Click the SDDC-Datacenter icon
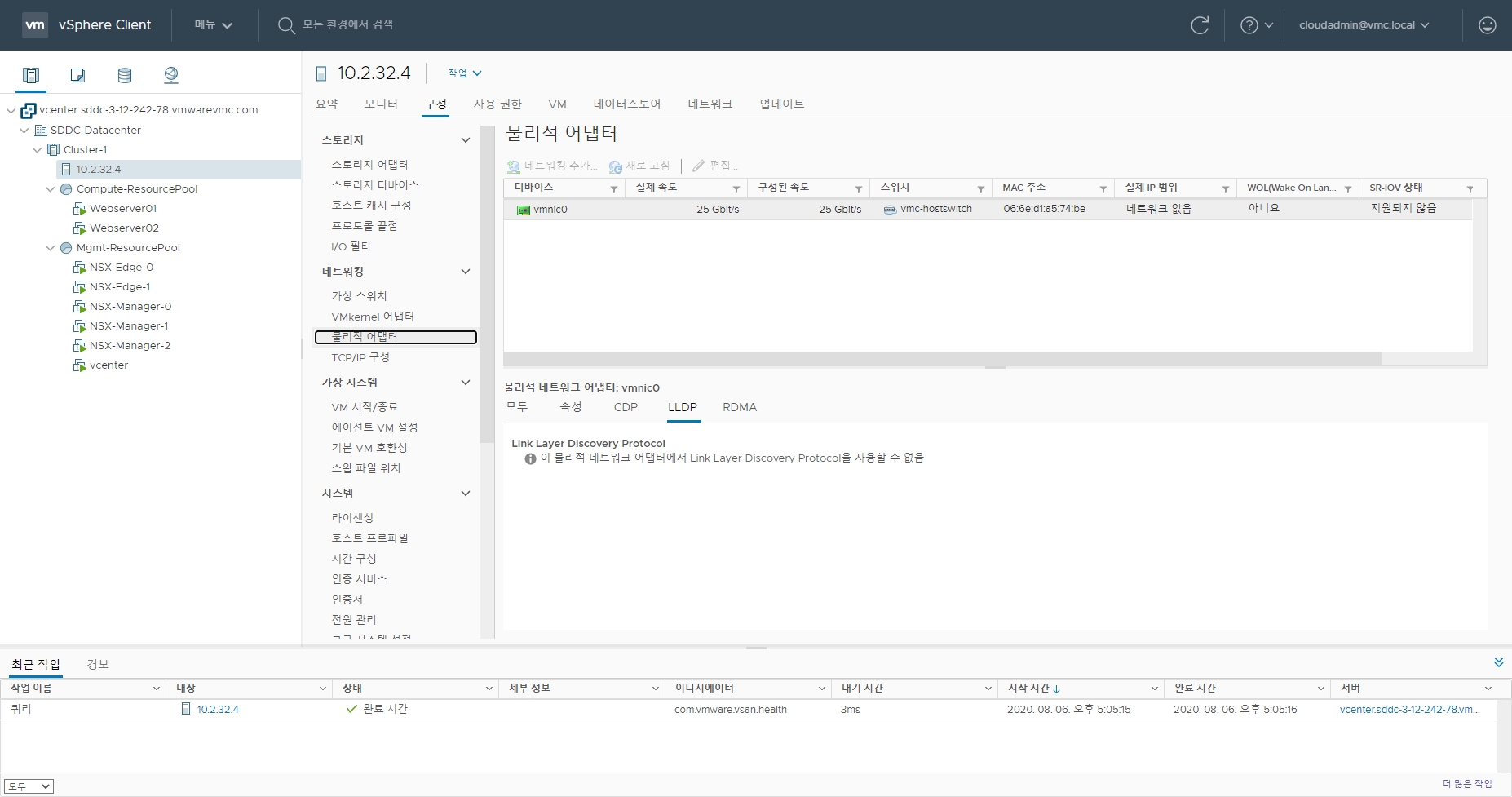1512x797 pixels. [x=41, y=131]
